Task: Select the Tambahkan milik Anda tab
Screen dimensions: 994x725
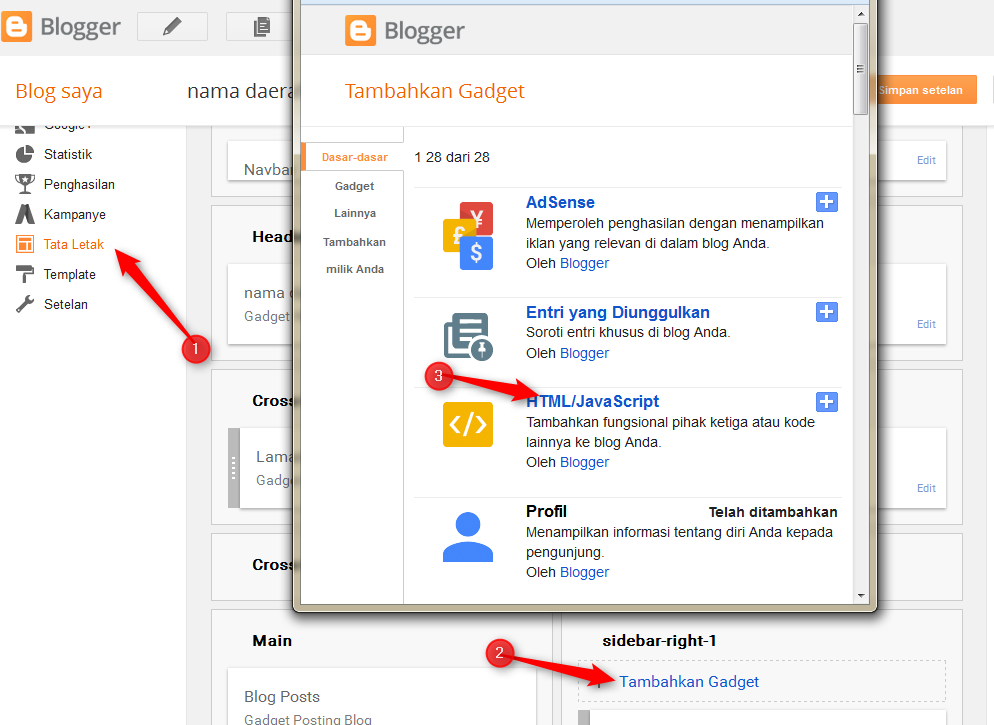Action: [354, 255]
